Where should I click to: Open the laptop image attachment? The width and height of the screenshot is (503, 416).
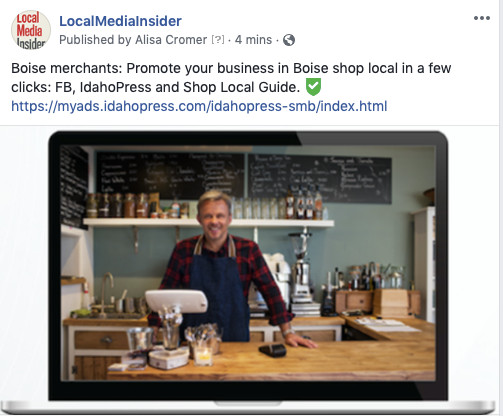pos(248,272)
